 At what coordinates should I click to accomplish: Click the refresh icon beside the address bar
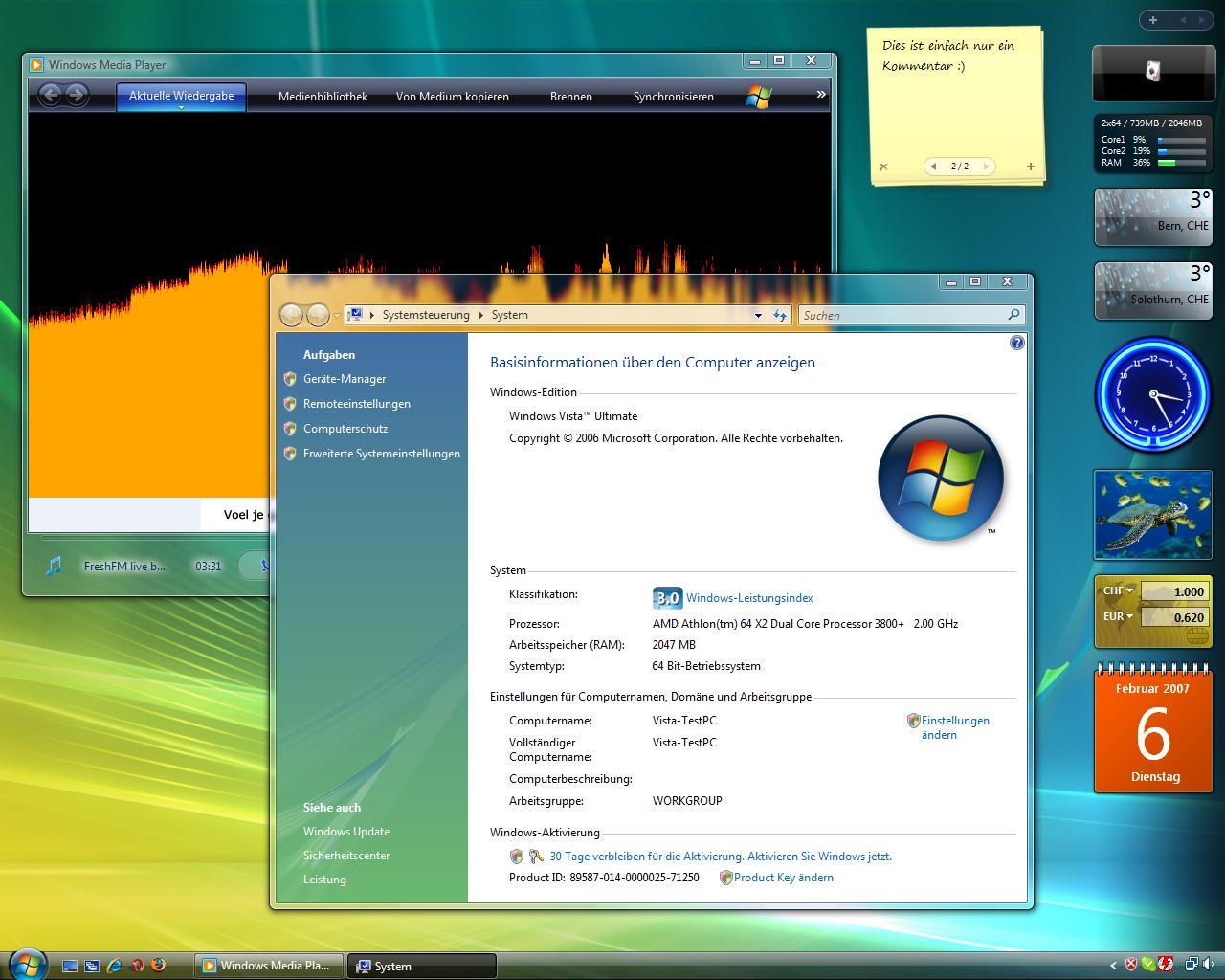780,315
